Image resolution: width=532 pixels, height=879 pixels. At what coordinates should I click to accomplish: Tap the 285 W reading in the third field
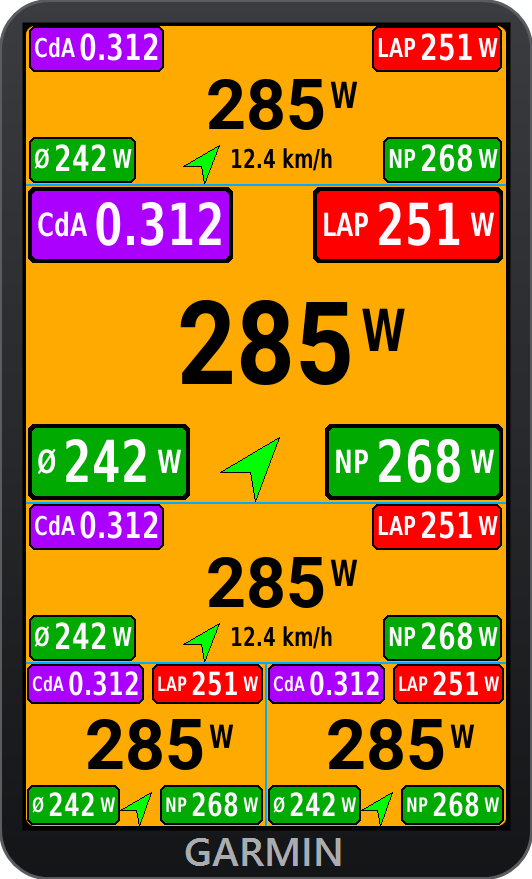coord(281,584)
